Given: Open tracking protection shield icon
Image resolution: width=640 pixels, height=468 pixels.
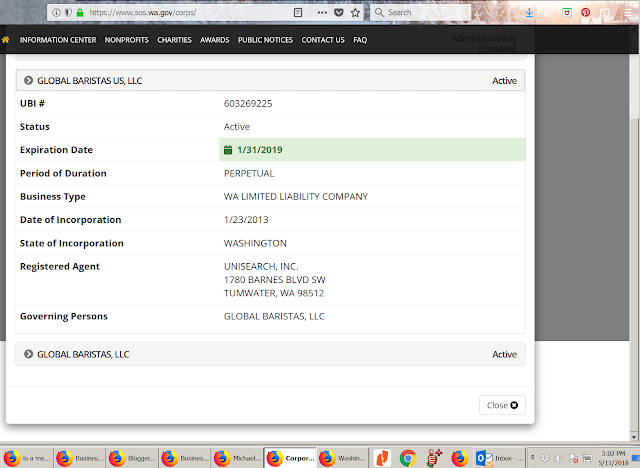Looking at the screenshot, I should 68,13.
